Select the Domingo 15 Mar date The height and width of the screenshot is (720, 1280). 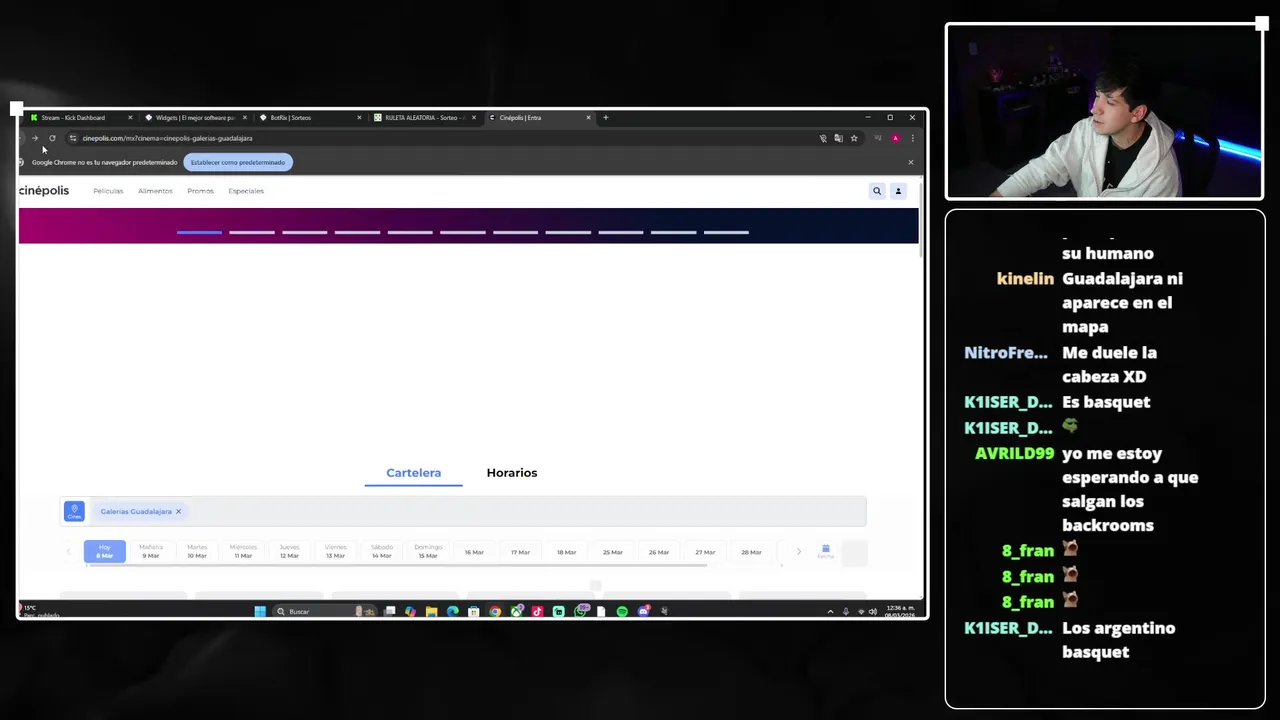point(428,551)
